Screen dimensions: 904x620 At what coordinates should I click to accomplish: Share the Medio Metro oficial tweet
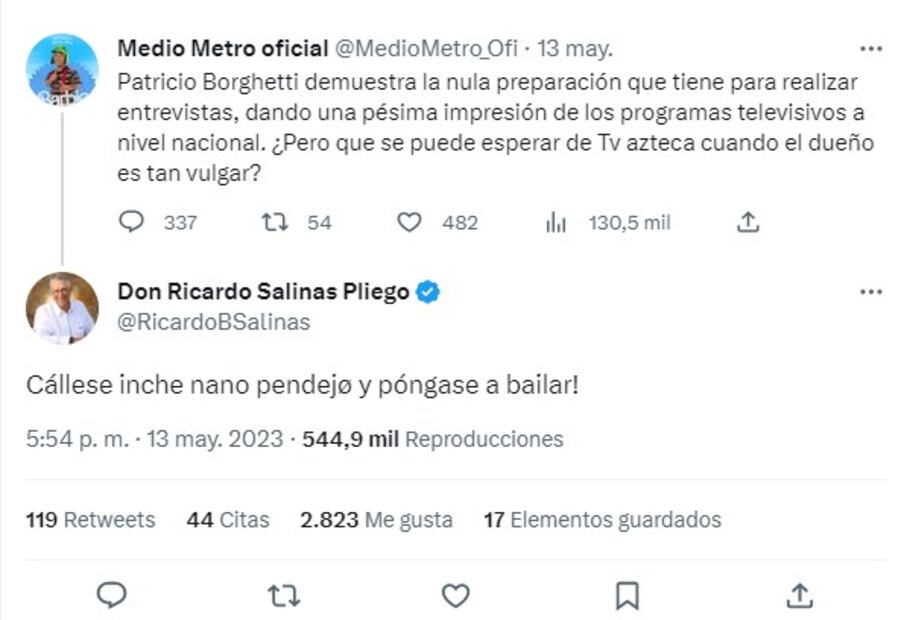[748, 223]
